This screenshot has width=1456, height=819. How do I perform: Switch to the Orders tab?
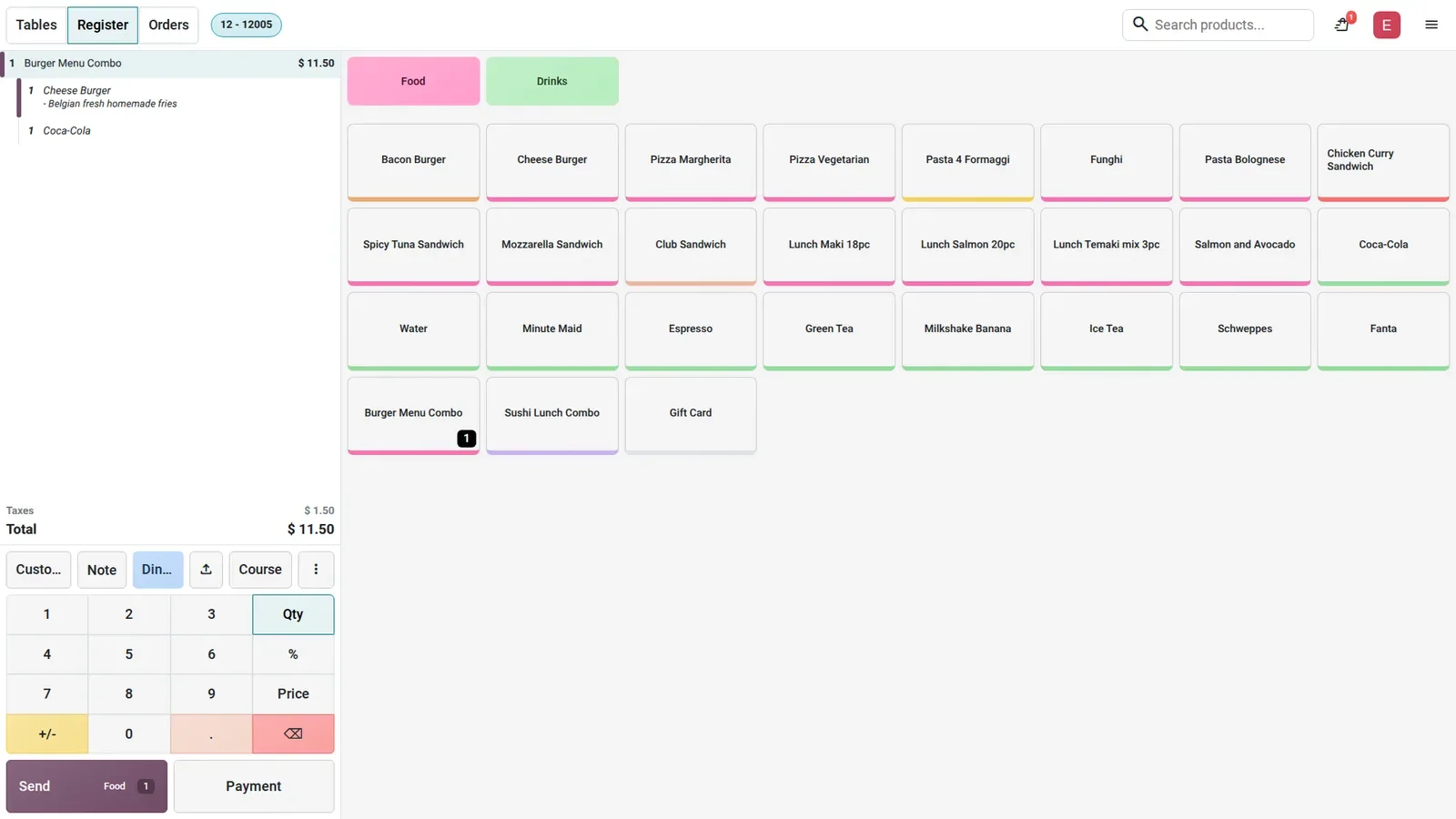(168, 25)
